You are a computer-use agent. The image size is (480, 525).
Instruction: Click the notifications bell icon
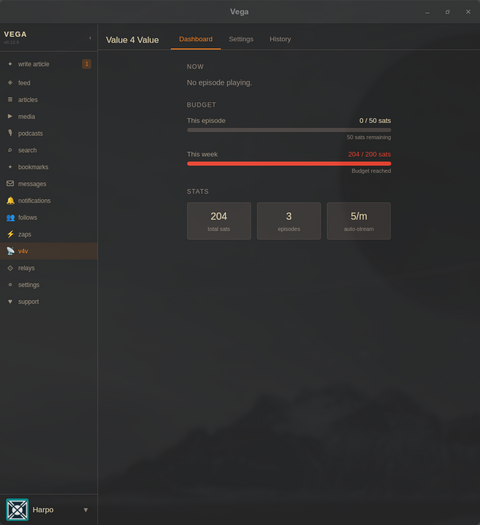click(10, 201)
